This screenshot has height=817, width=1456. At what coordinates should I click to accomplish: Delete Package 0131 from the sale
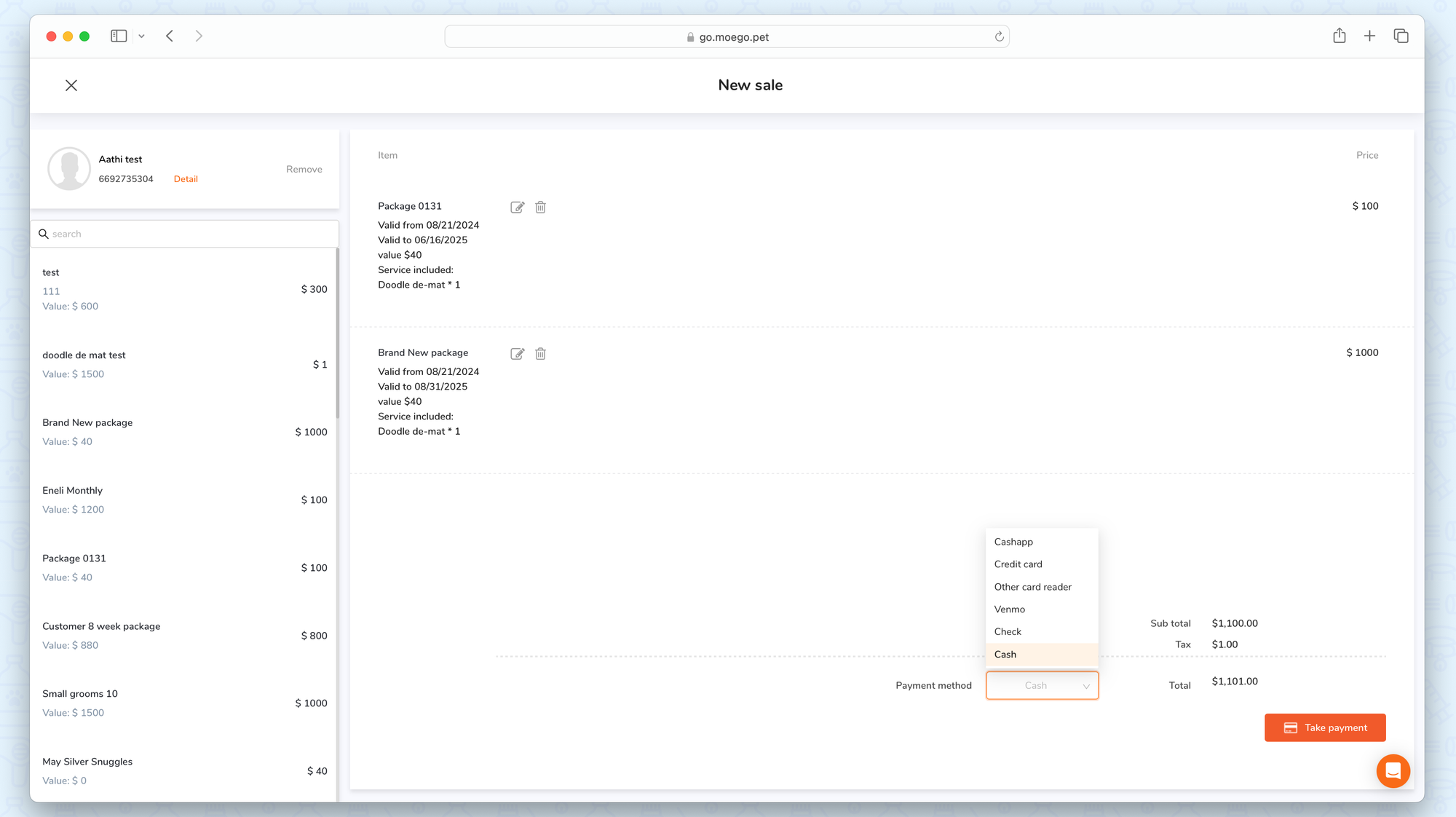coord(540,208)
